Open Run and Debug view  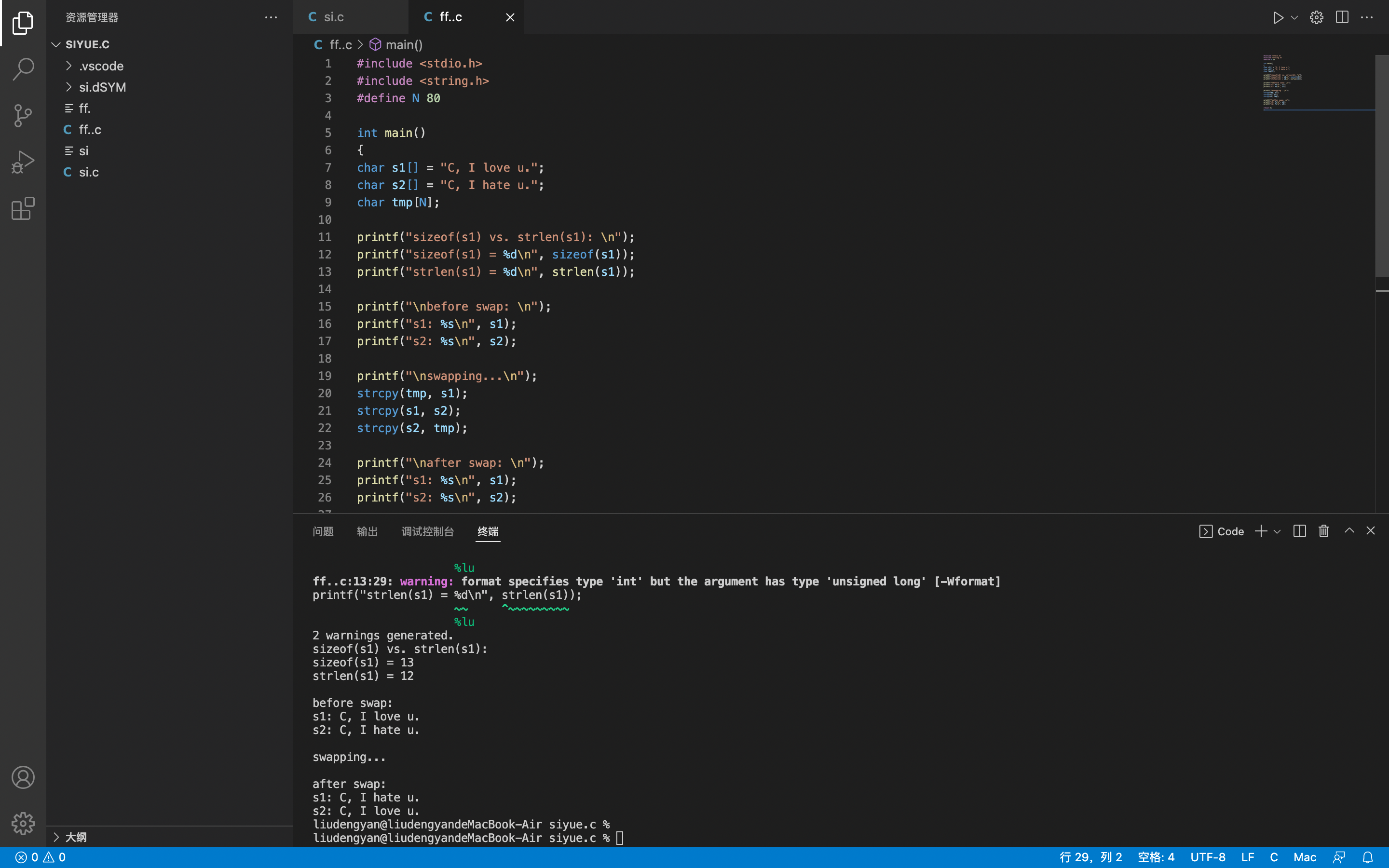pyautogui.click(x=23, y=162)
